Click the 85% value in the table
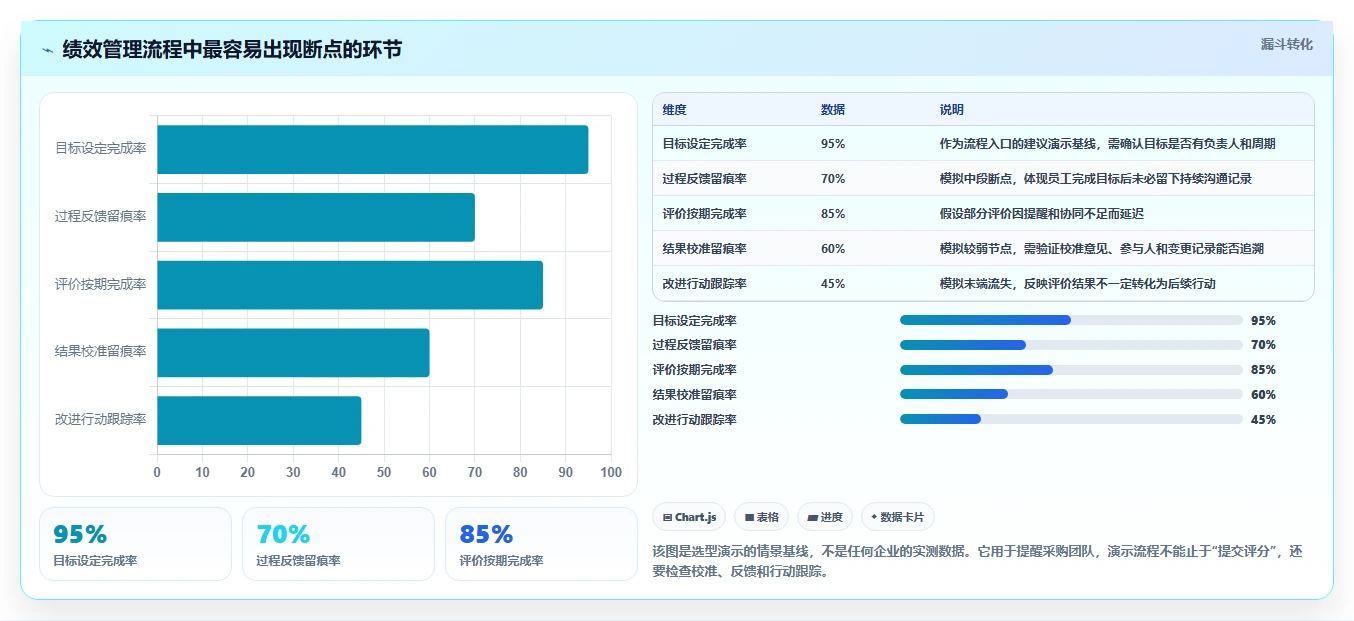The height and width of the screenshot is (621, 1354). [x=833, y=214]
